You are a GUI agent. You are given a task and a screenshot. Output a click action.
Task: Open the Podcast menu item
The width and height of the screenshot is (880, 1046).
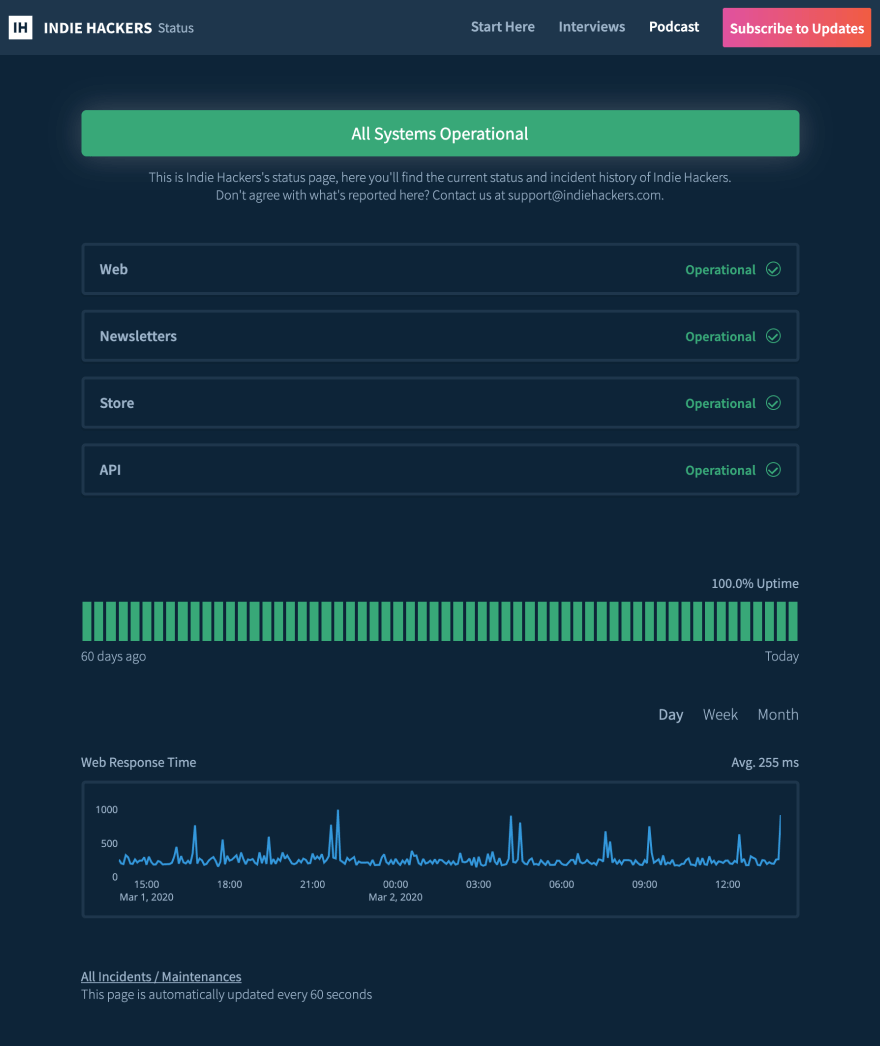pyautogui.click(x=673, y=27)
